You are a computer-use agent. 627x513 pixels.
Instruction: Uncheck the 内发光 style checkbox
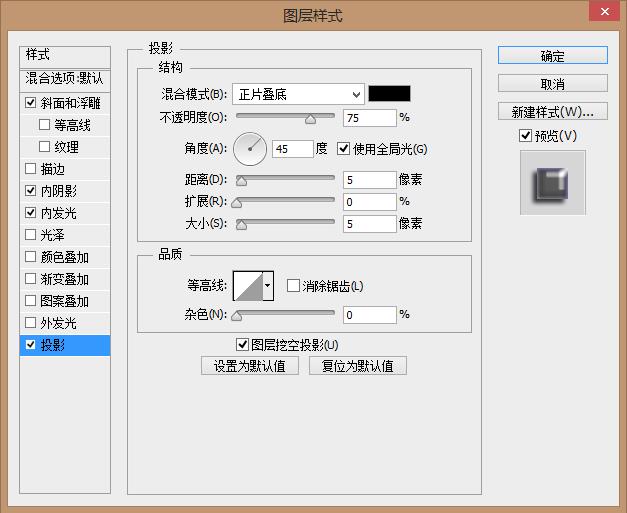coord(30,213)
